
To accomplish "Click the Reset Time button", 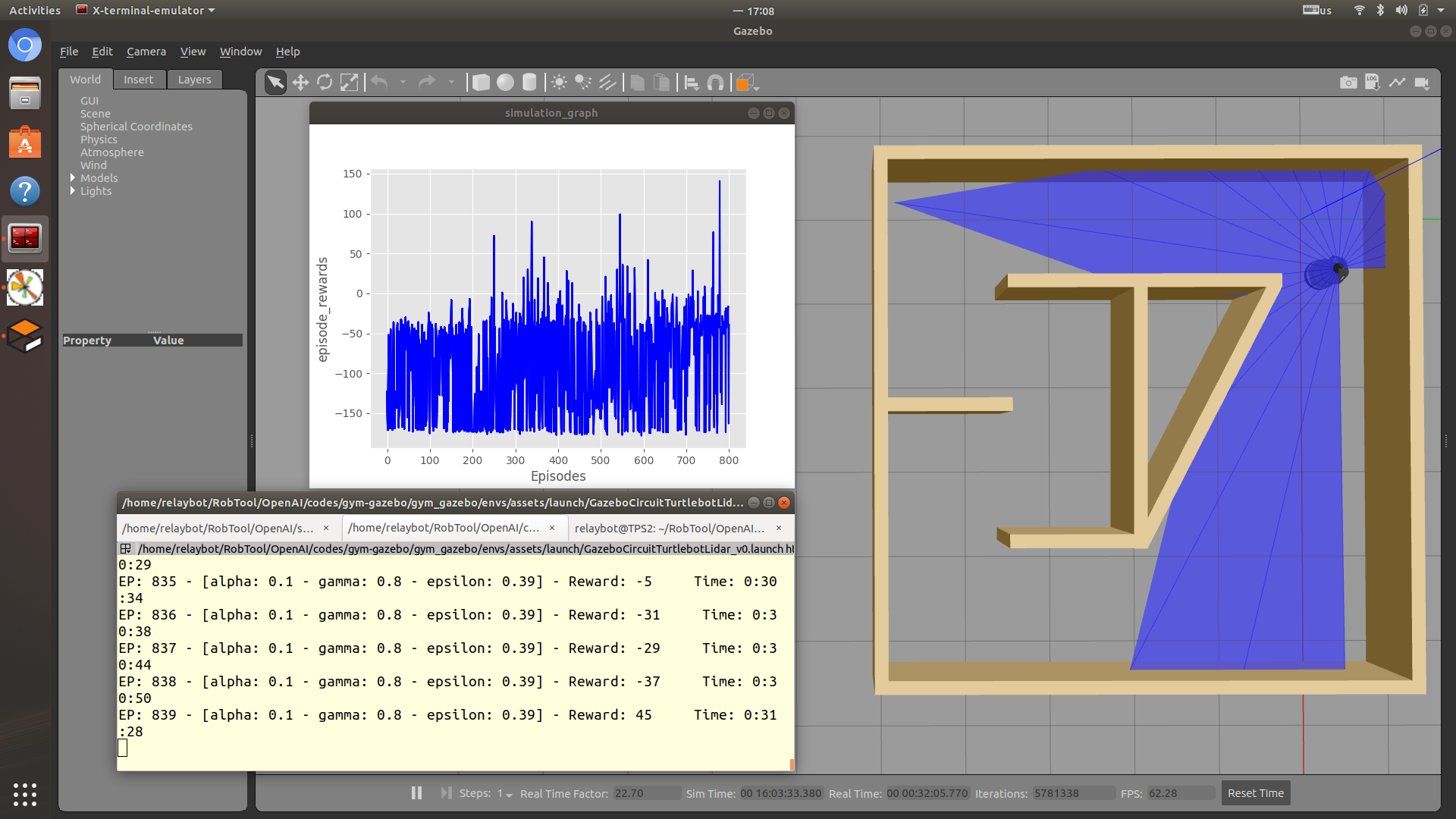I will click(1255, 793).
